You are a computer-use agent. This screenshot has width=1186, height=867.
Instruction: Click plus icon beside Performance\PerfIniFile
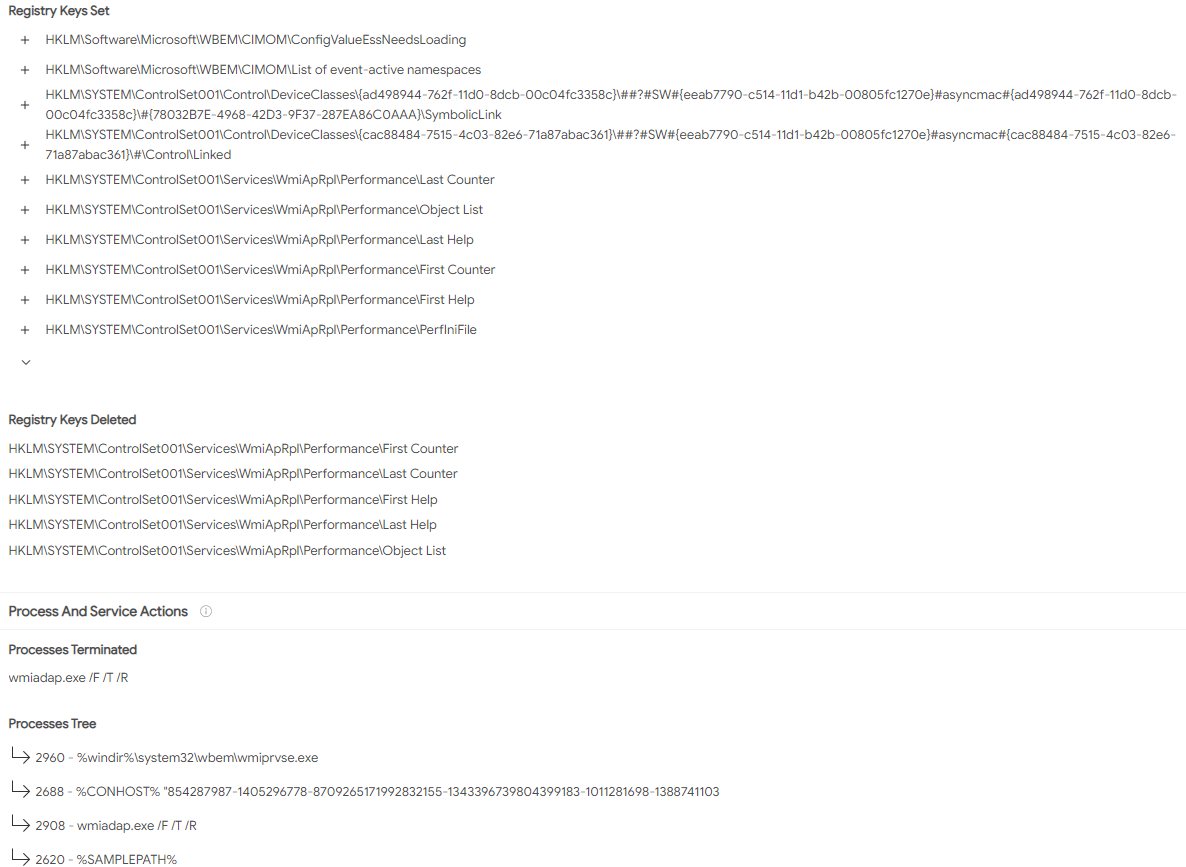point(25,331)
